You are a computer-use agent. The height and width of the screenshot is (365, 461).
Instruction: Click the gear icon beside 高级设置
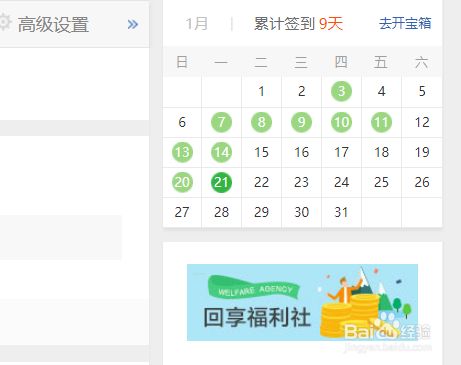[x=5, y=23]
